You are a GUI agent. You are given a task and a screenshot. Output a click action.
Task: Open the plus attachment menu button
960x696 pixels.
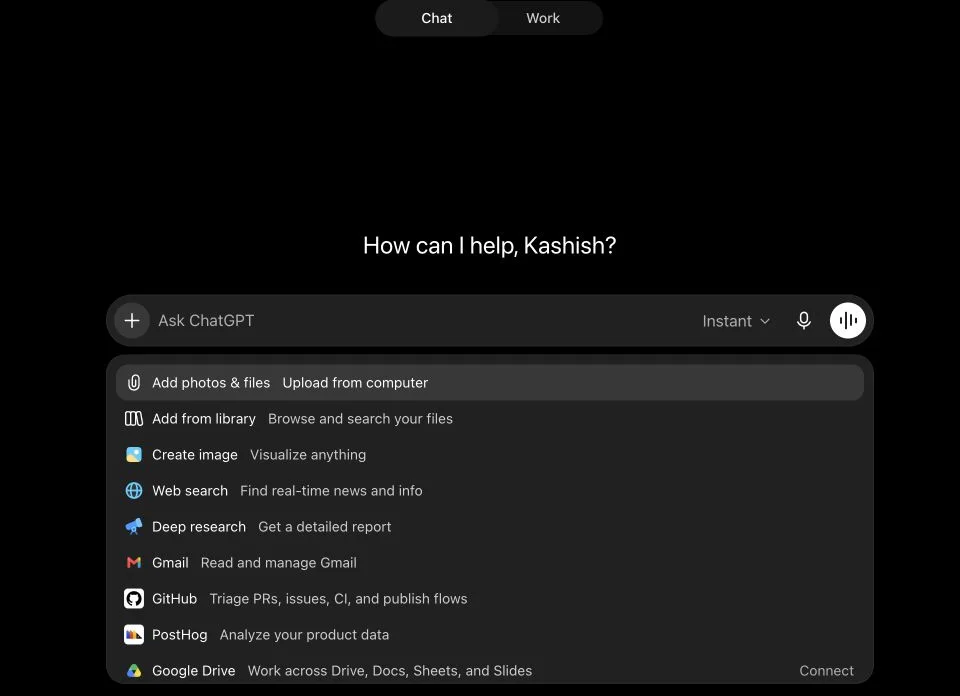point(132,321)
